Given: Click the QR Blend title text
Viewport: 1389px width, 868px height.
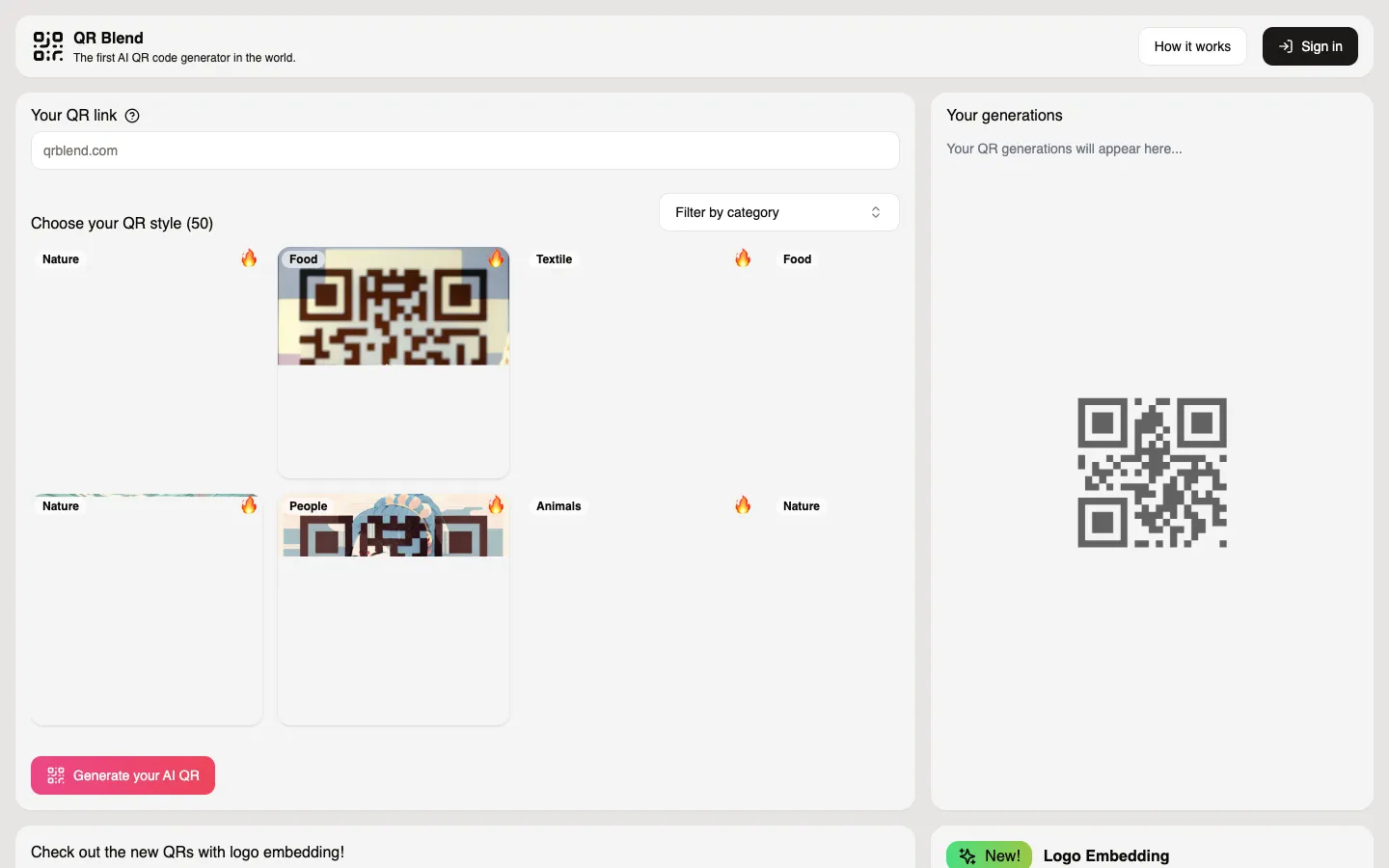Looking at the screenshot, I should [108, 38].
